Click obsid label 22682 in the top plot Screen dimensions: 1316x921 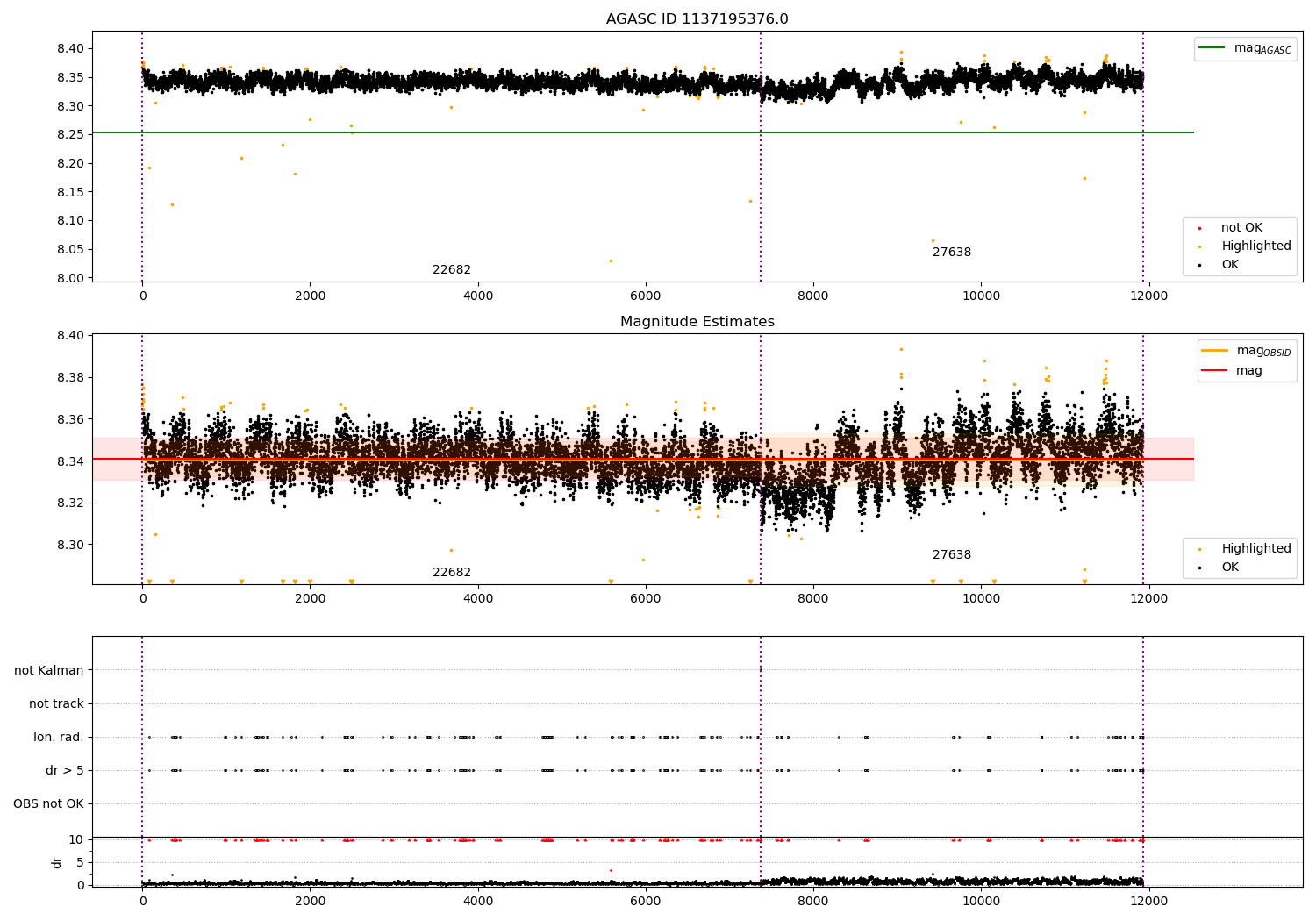pos(452,270)
